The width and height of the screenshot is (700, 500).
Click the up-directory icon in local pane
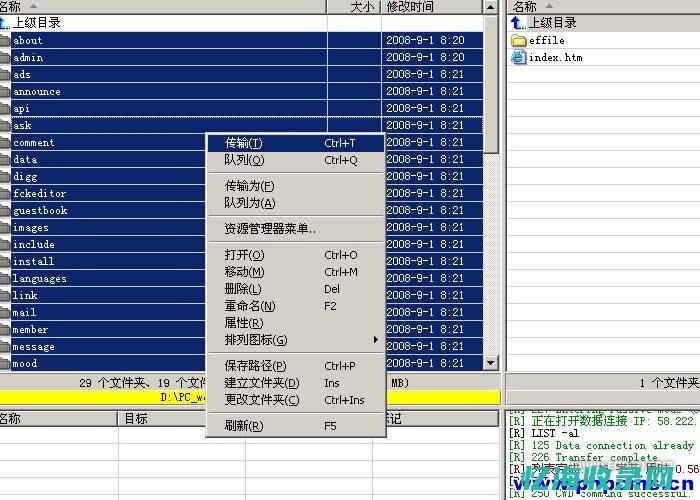(4, 23)
